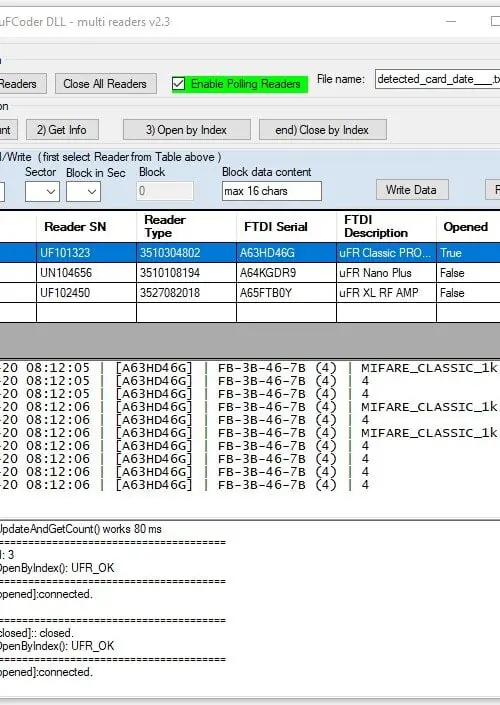
Task: Click the Close All Readers button
Action: pyautogui.click(x=106, y=84)
